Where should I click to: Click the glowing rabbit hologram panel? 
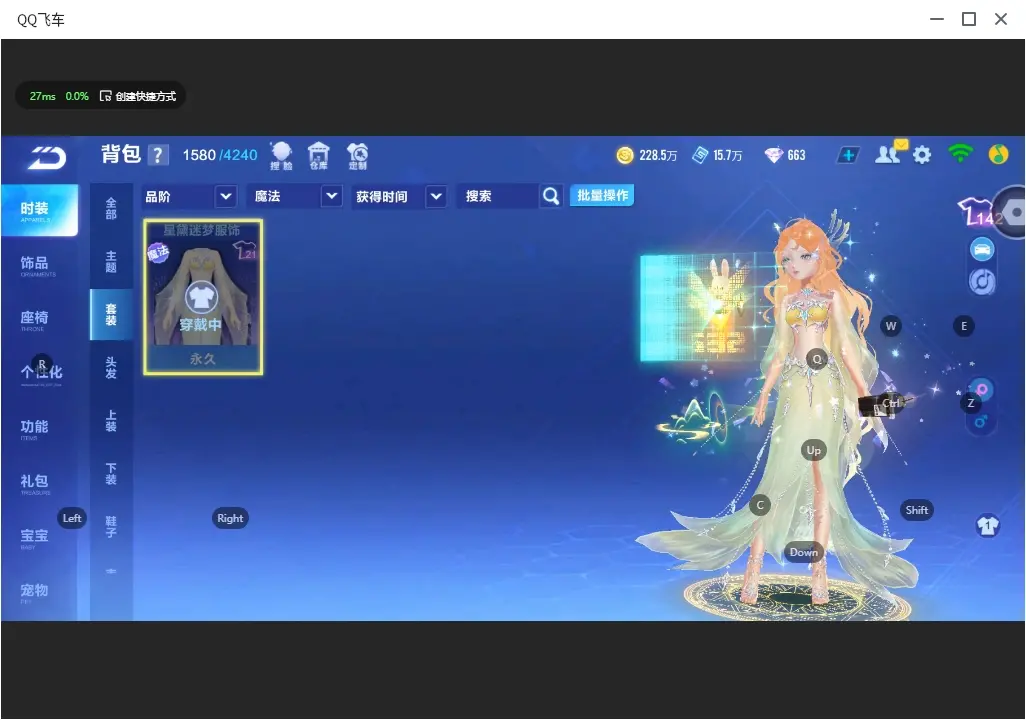(707, 306)
